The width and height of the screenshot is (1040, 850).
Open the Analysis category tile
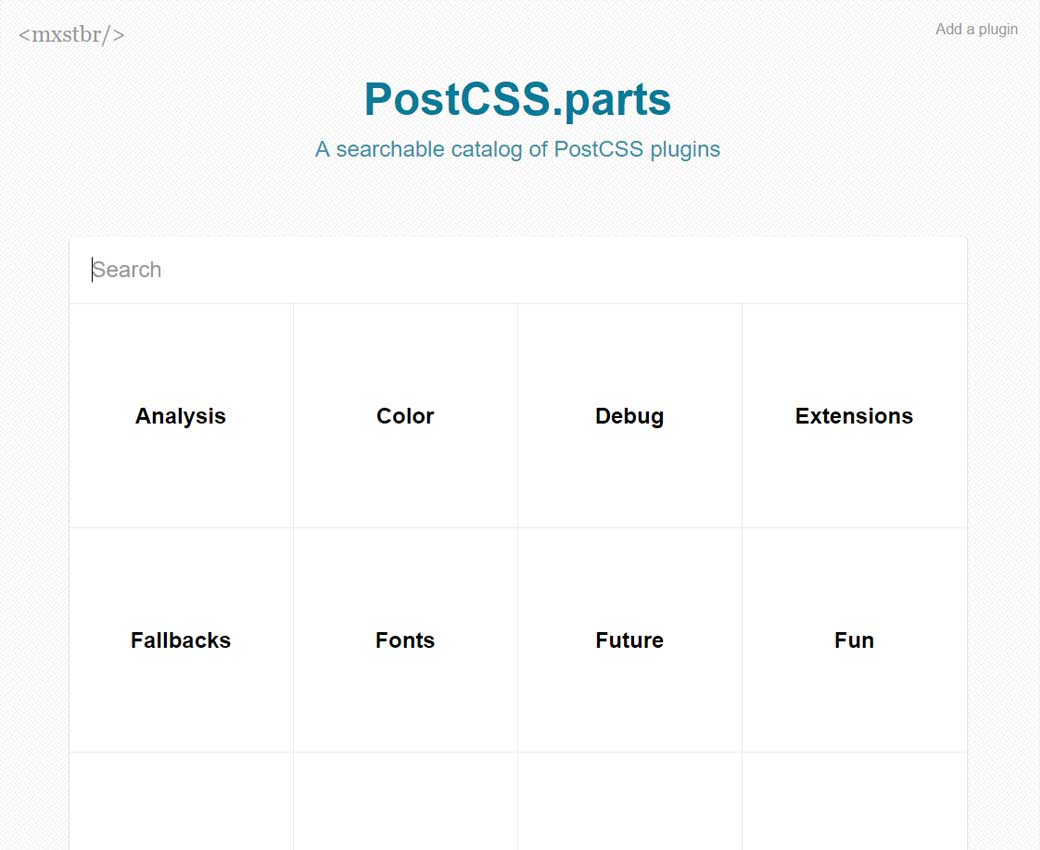coord(181,416)
